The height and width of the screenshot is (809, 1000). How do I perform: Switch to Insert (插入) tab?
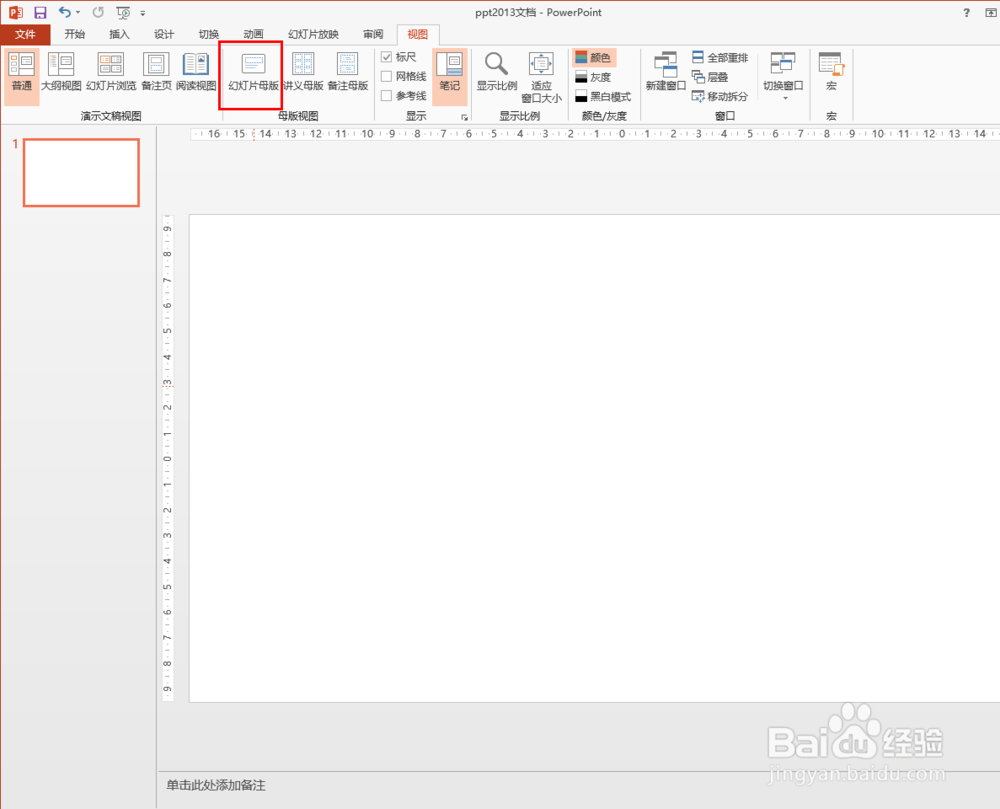point(119,34)
